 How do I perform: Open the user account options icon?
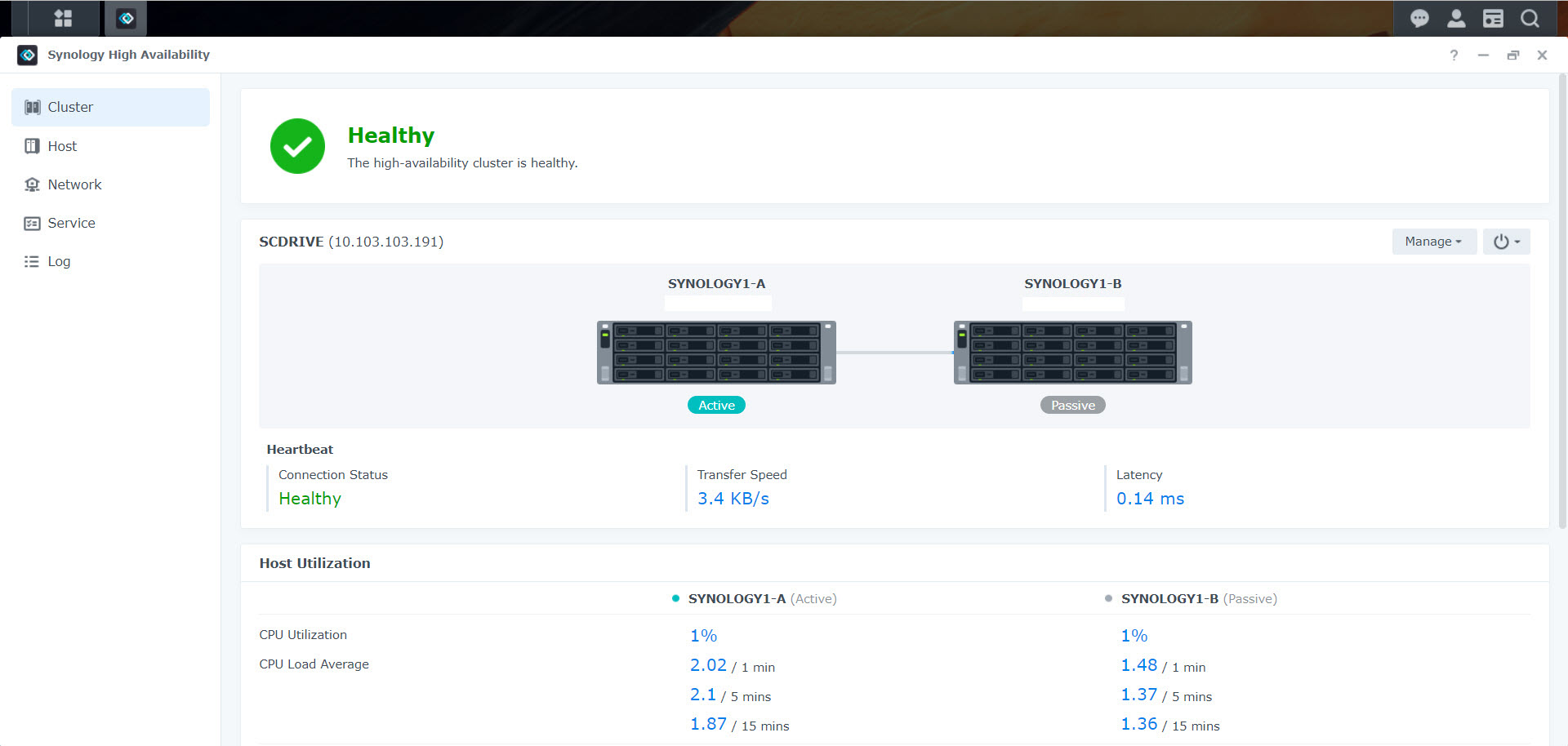(x=1456, y=18)
